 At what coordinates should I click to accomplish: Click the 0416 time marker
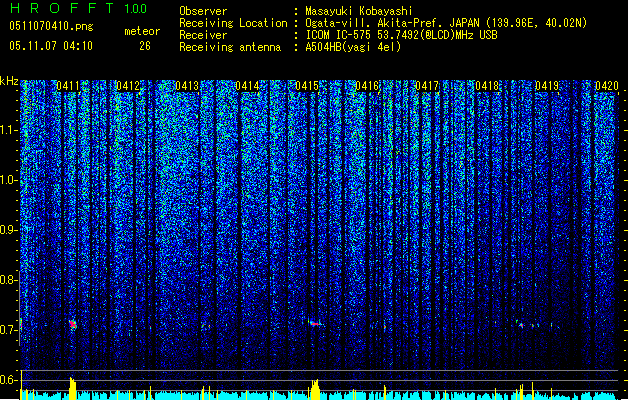tap(367, 86)
